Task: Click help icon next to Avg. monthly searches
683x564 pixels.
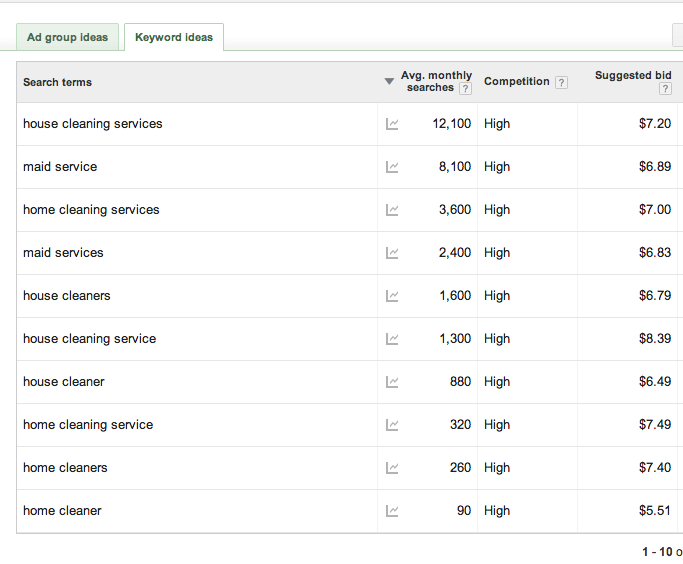Action: pyautogui.click(x=465, y=88)
